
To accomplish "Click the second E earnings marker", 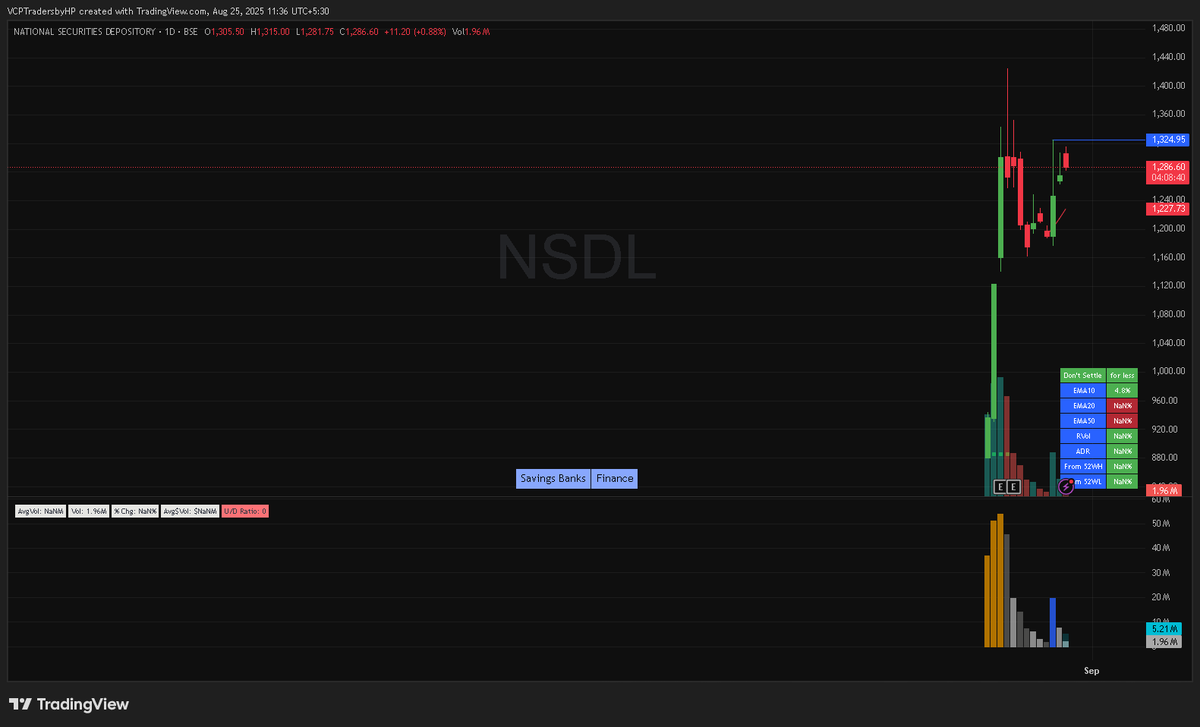I will (x=1014, y=487).
